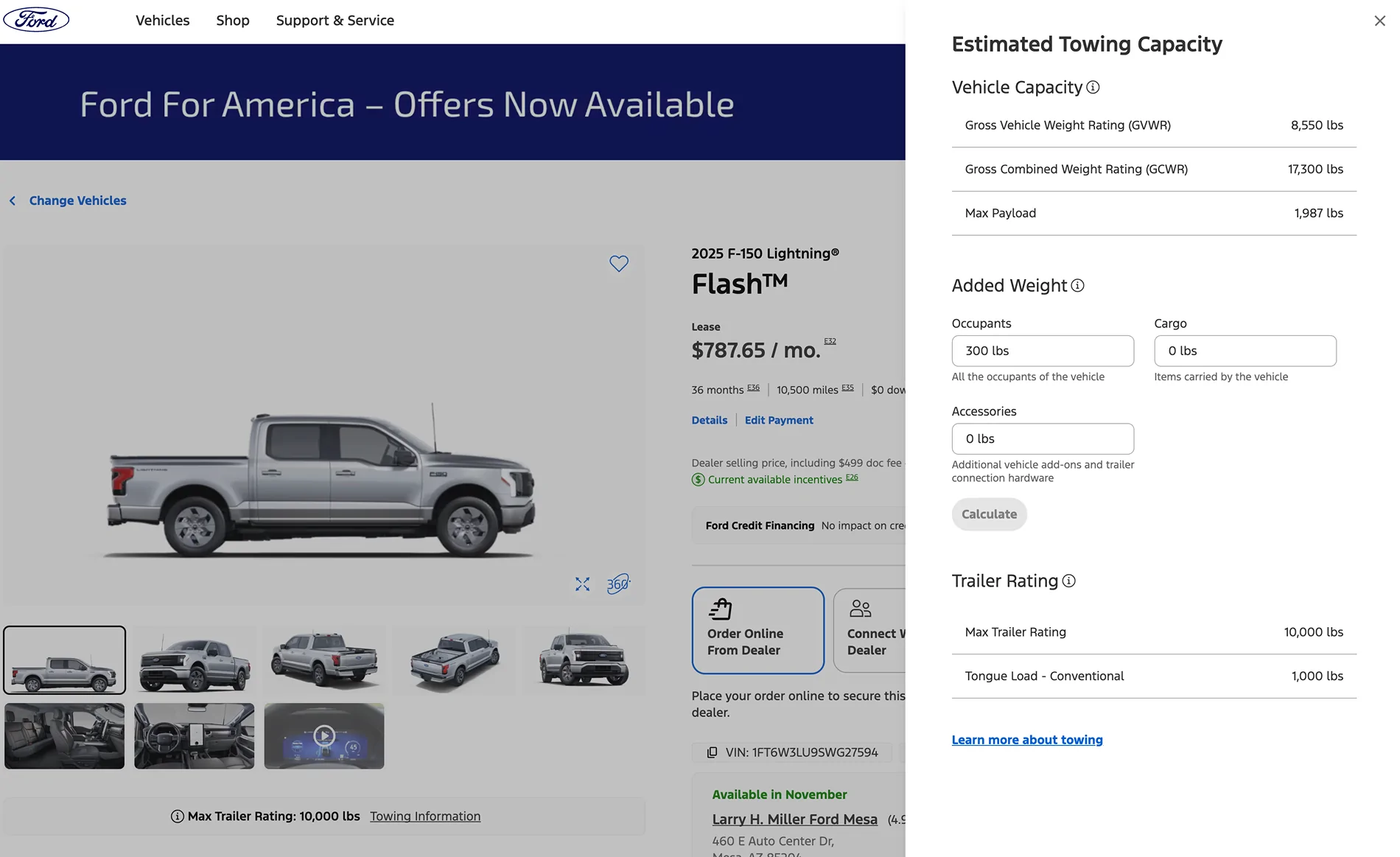Open Towing Information link

click(x=425, y=816)
